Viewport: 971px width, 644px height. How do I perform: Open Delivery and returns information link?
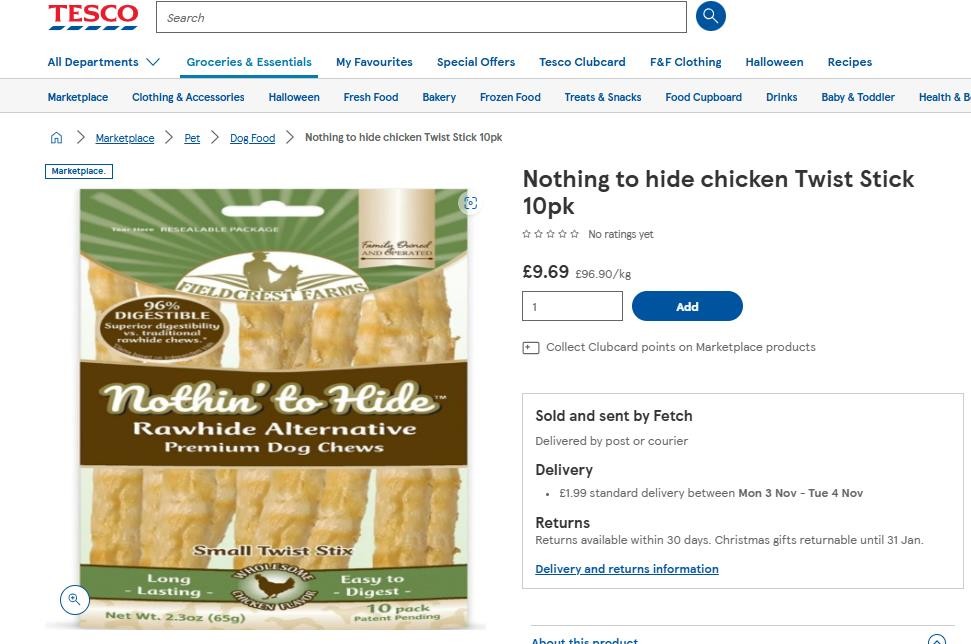coord(627,569)
